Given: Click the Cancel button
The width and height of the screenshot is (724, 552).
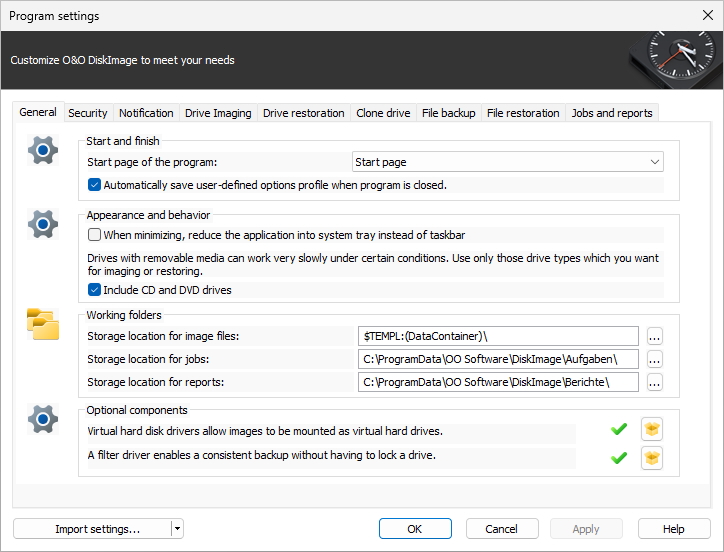Looking at the screenshot, I should click(x=502, y=528).
